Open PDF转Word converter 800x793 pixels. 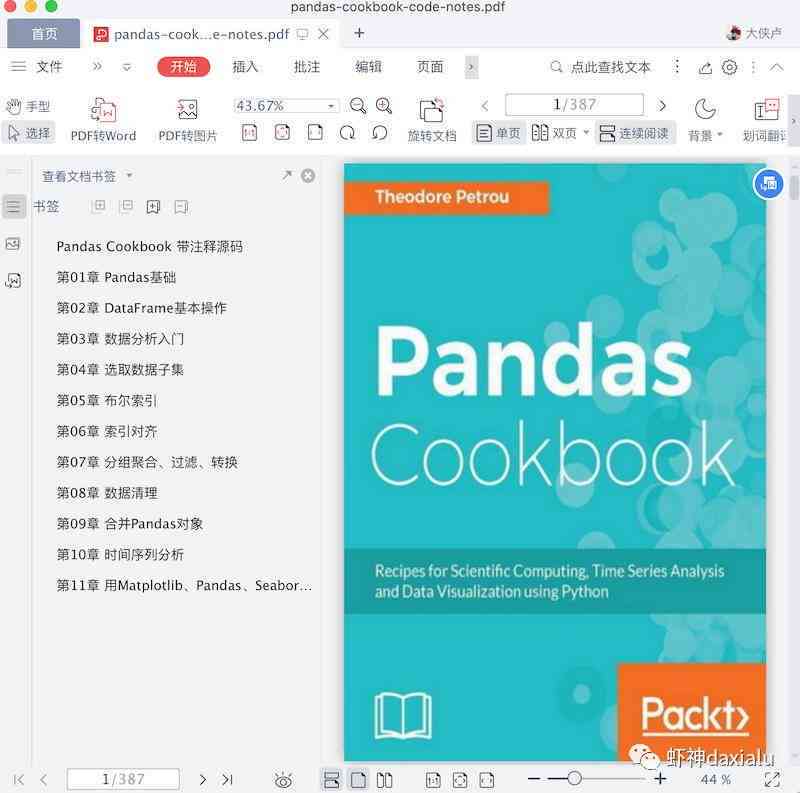104,120
